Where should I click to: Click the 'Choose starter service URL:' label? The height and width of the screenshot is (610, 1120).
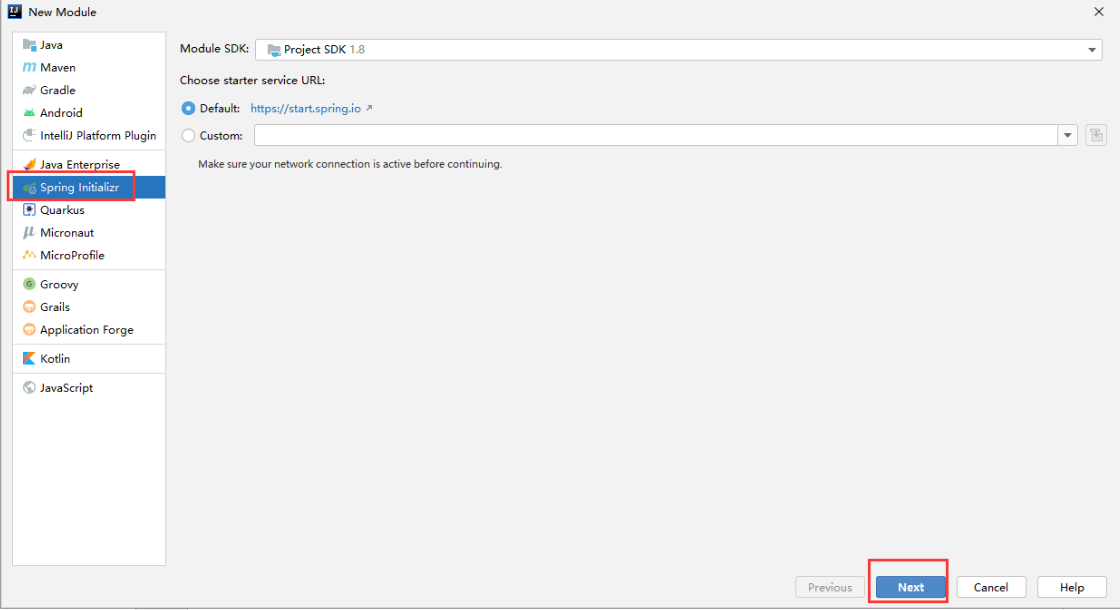[x=252, y=81]
